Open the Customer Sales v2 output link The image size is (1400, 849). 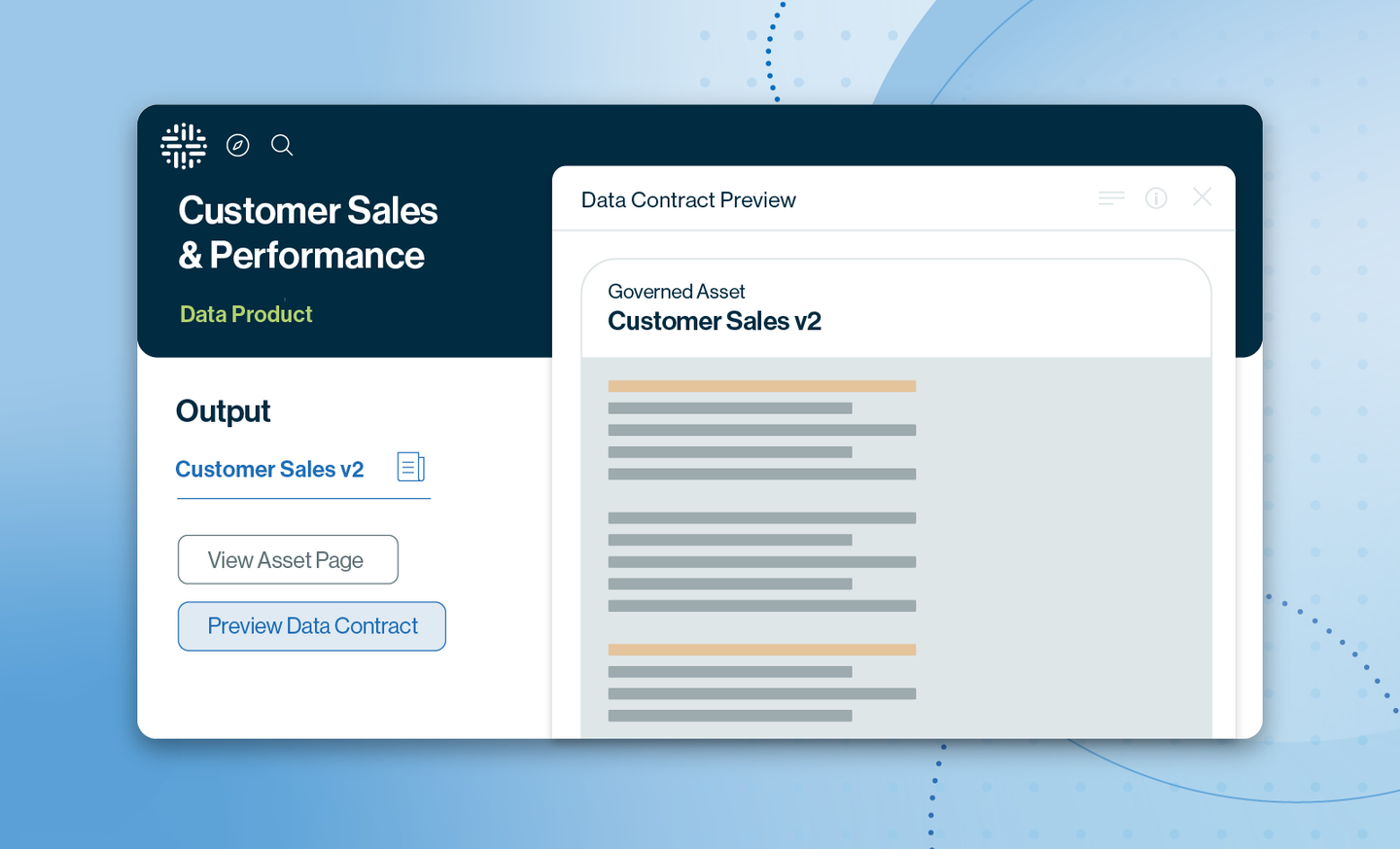269,469
